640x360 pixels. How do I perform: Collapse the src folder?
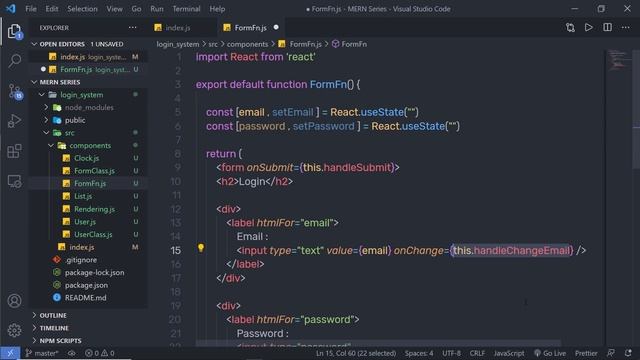pos(46,133)
